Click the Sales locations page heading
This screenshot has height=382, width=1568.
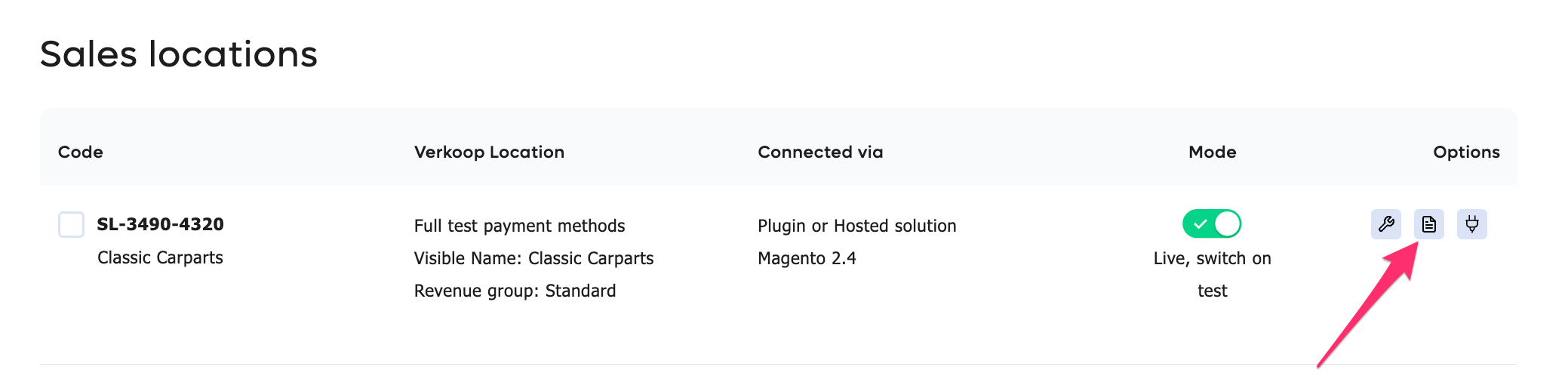[x=179, y=54]
